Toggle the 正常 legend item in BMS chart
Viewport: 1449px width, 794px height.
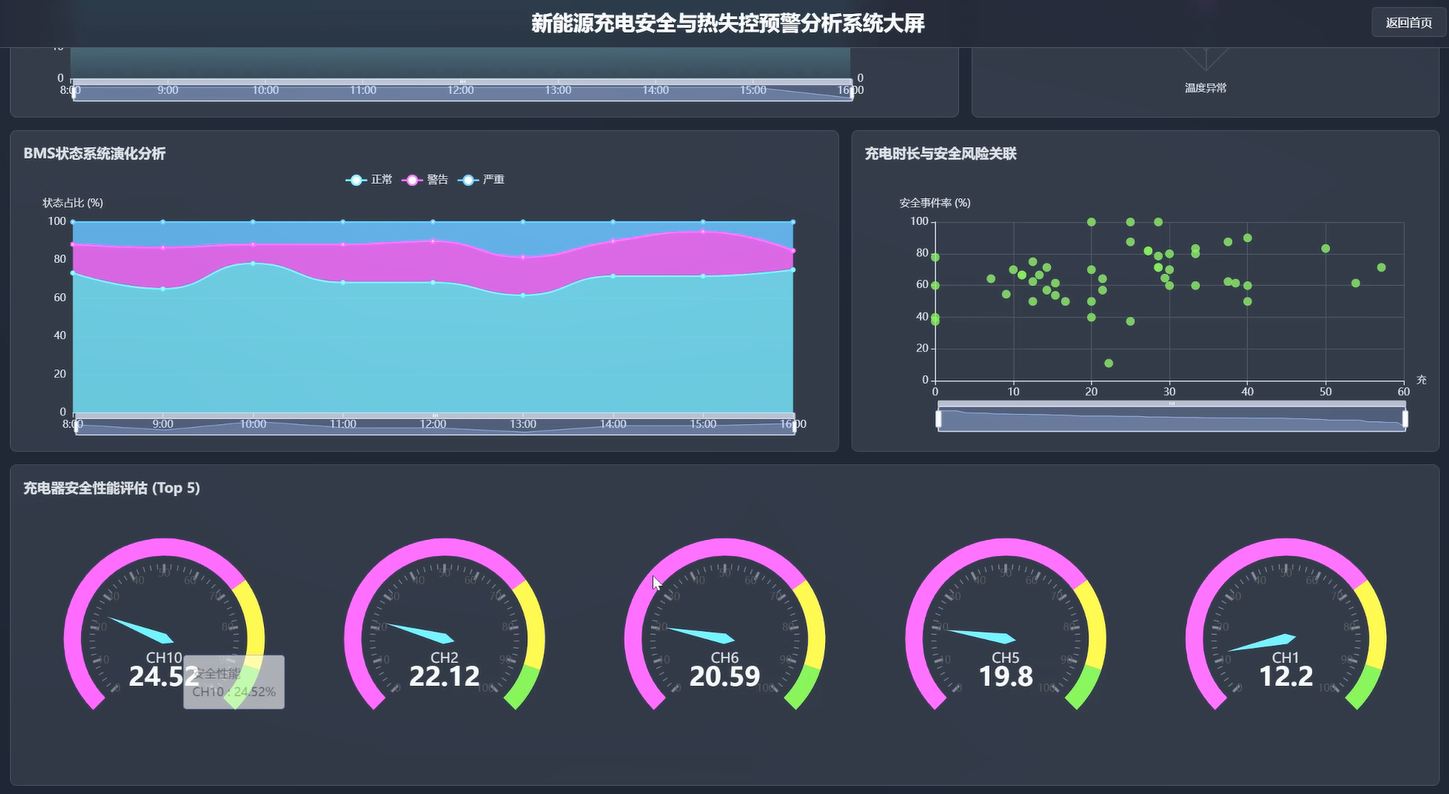367,179
